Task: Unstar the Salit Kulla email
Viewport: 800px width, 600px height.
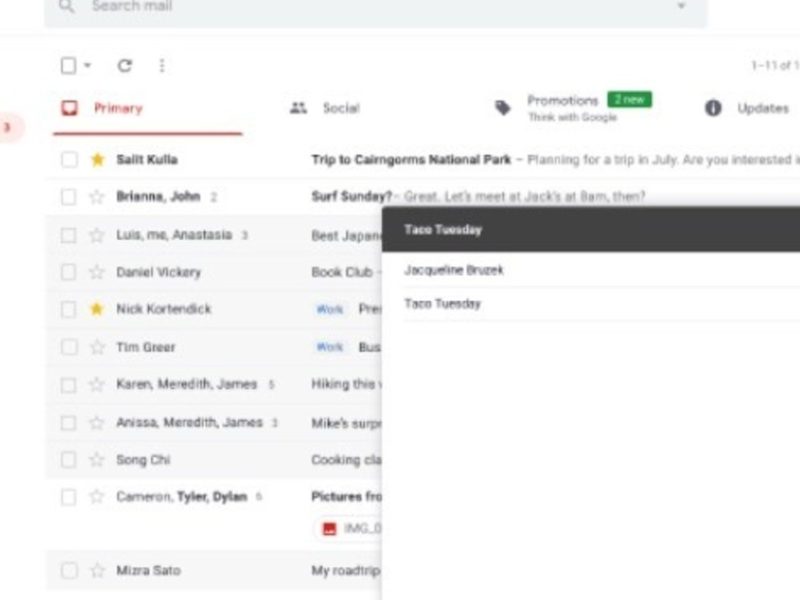Action: [97, 160]
